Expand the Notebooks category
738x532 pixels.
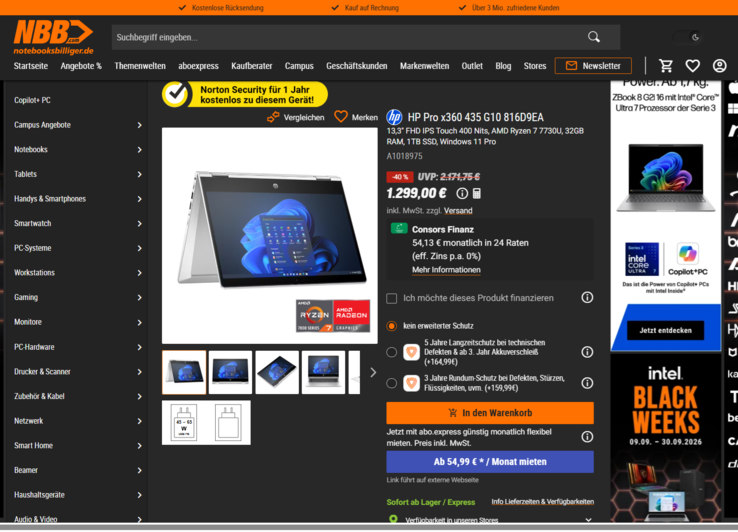click(x=139, y=150)
